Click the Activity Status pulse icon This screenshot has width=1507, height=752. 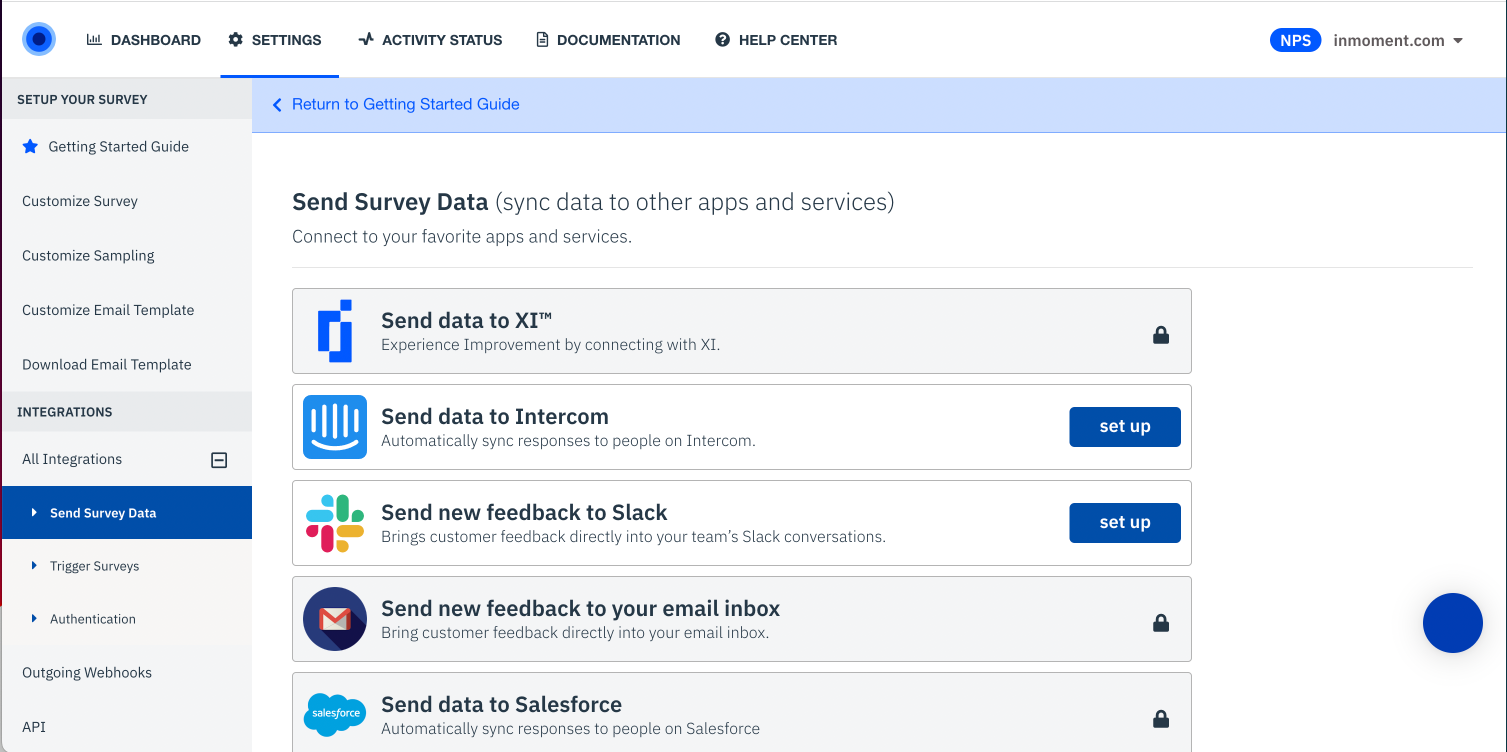366,40
